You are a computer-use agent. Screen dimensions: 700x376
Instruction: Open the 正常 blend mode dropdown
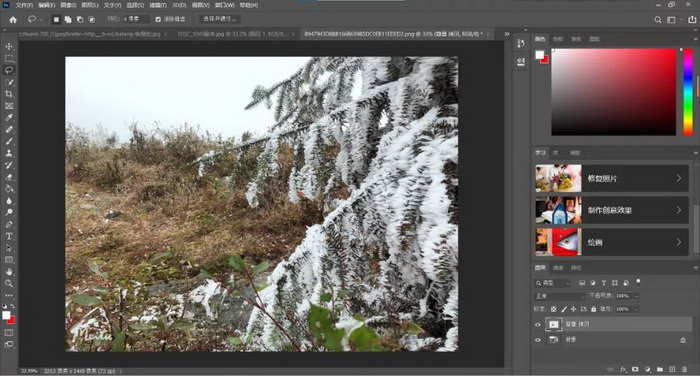coord(559,296)
